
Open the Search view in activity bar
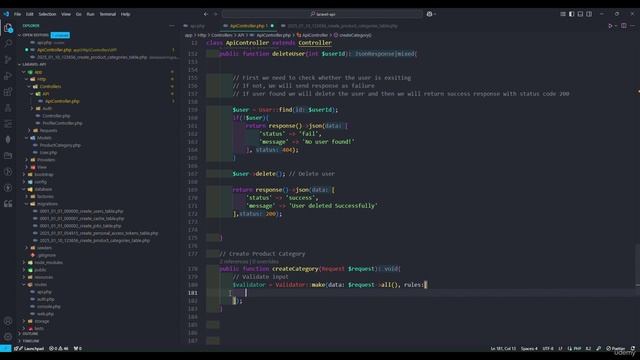point(8,43)
